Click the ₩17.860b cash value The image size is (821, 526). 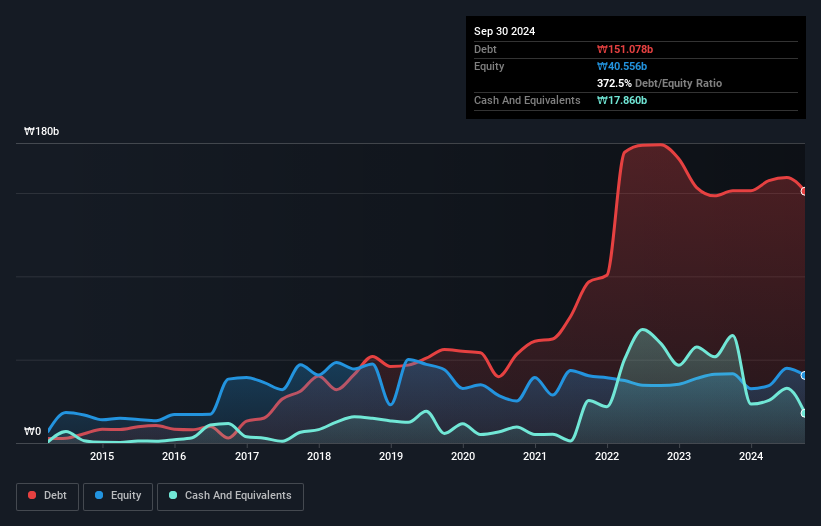[622, 100]
